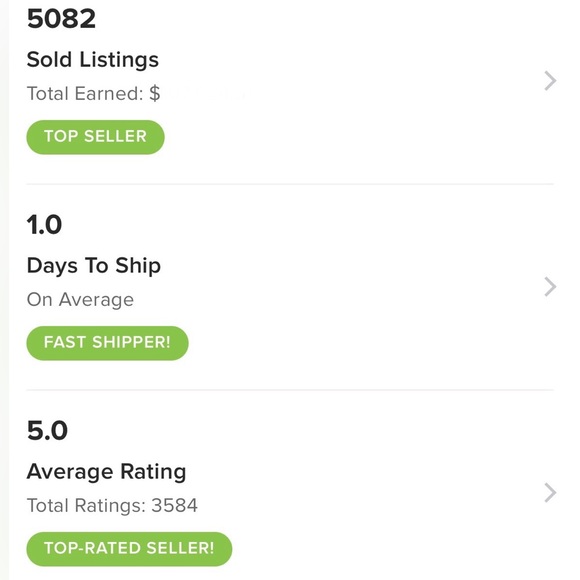Open Days To Ship details chevron
580x580 pixels.
[x=550, y=287]
